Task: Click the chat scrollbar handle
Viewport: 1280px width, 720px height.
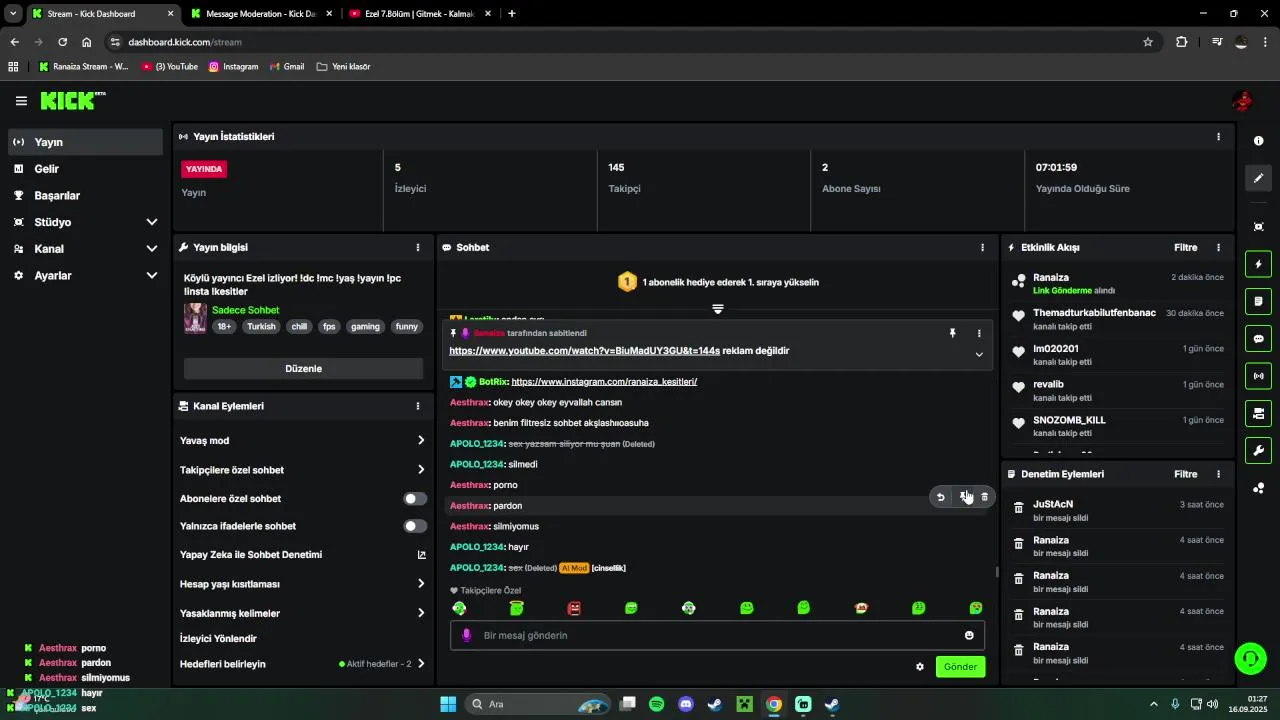Action: 996,572
